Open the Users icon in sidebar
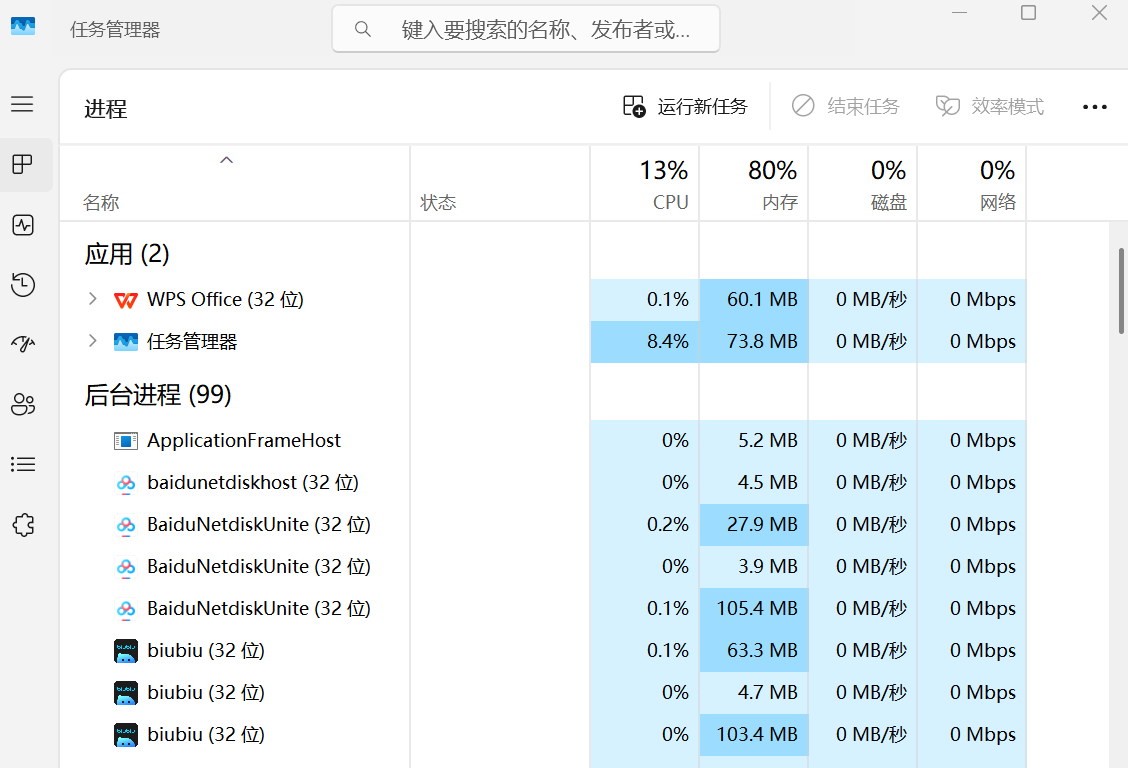This screenshot has width=1128, height=768. 23,404
